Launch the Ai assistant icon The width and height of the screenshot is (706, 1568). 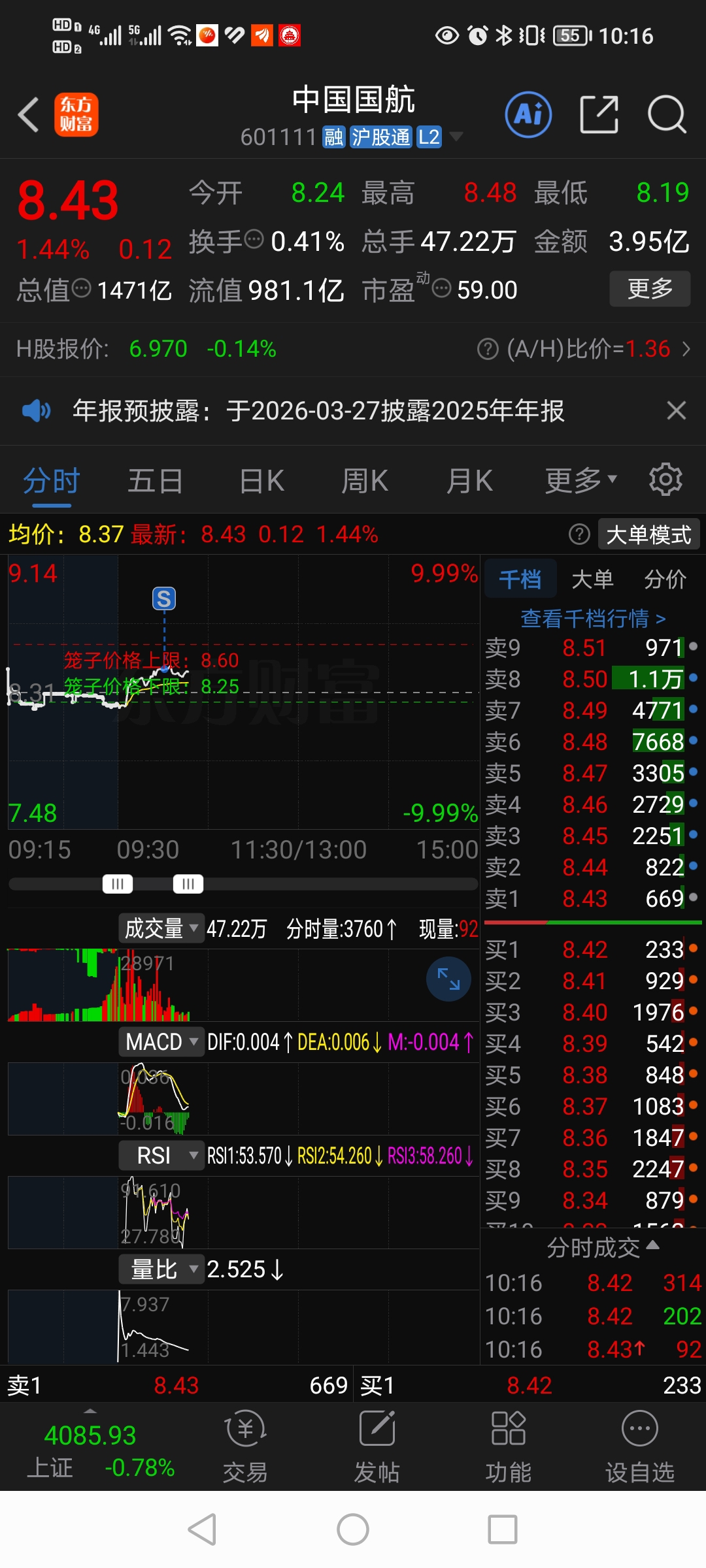pyautogui.click(x=528, y=114)
